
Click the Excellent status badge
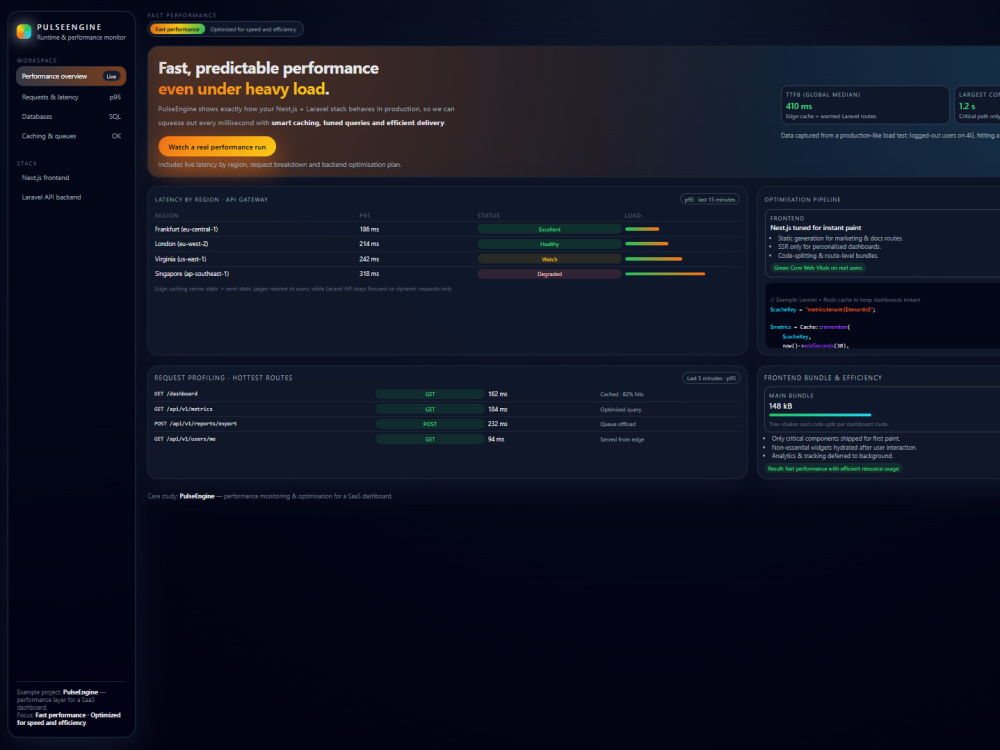click(x=549, y=229)
